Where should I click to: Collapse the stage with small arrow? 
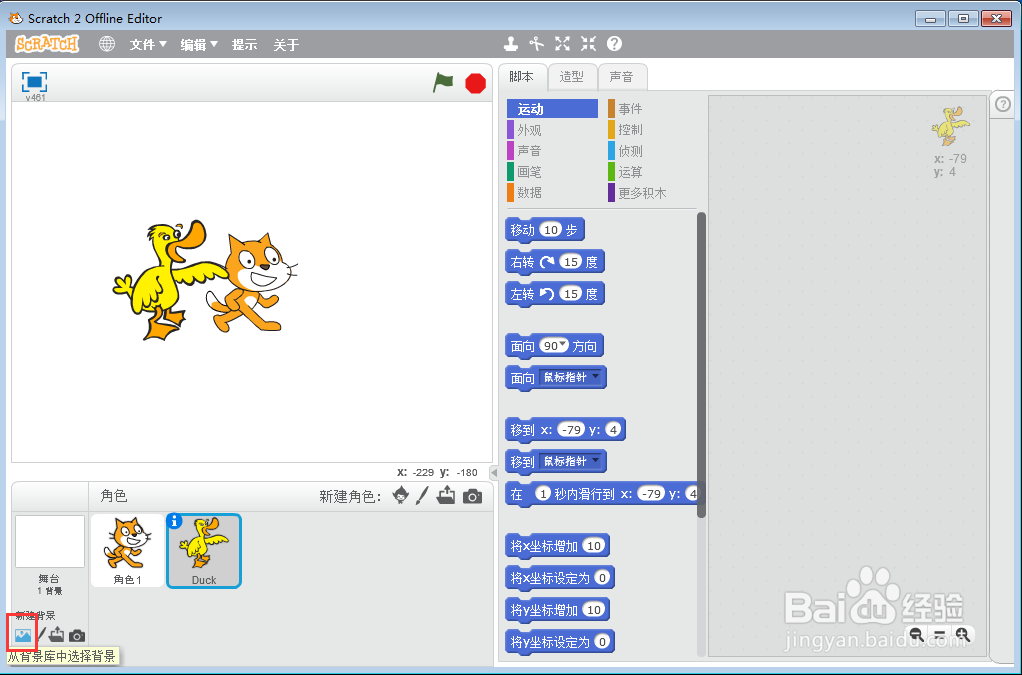click(x=494, y=472)
